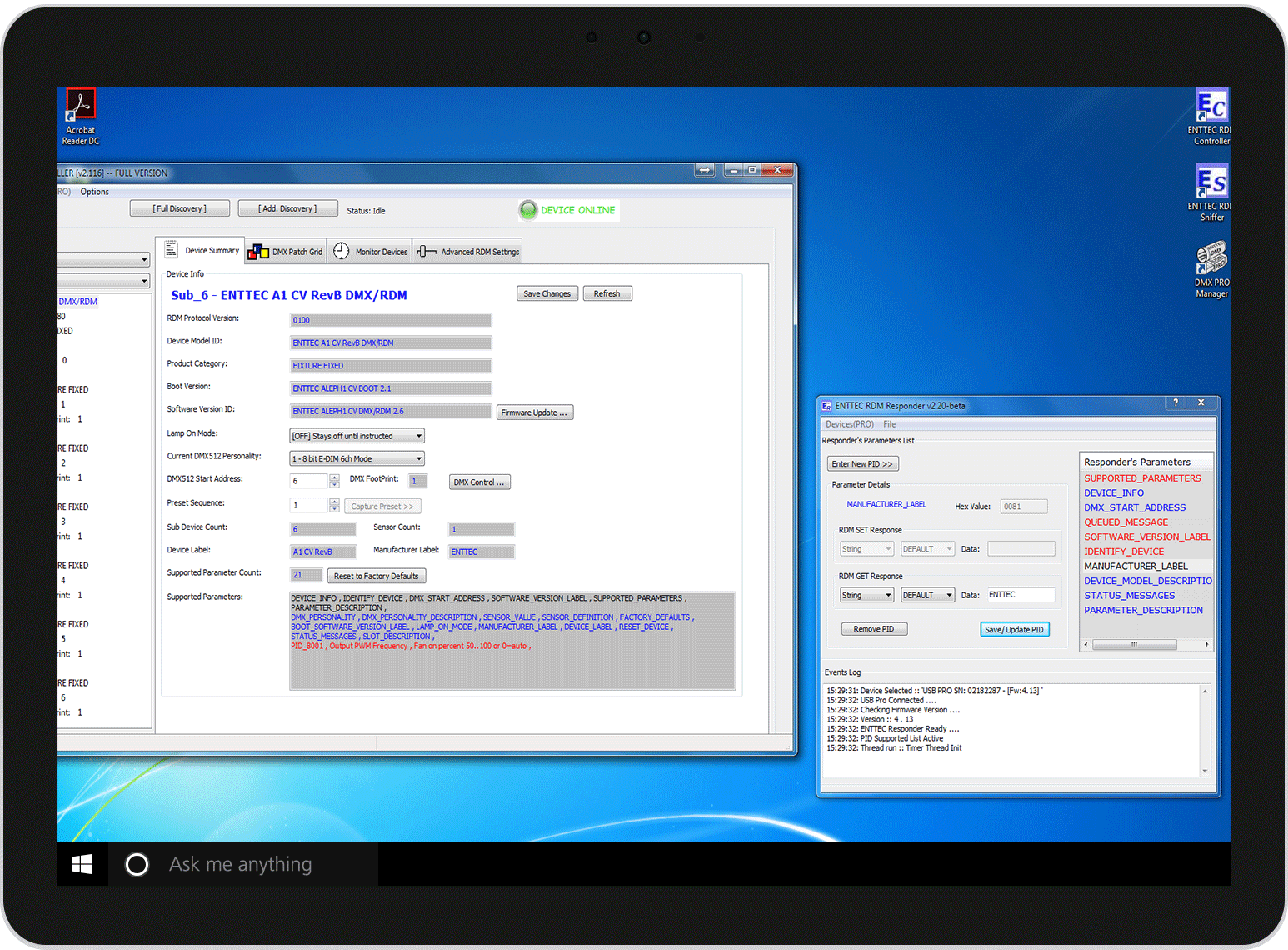Open the lower dropdown in controller's left panel

[104, 281]
